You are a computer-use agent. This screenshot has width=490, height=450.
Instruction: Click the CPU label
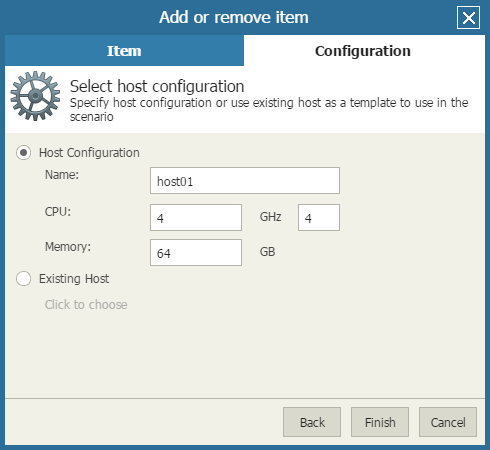click(58, 212)
